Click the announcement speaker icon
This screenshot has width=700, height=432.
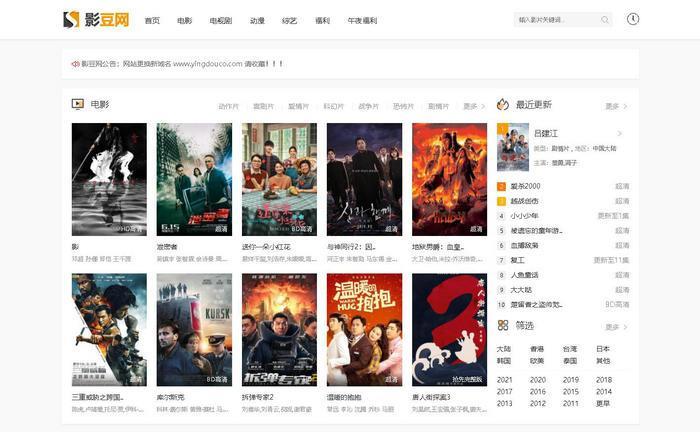[75, 64]
